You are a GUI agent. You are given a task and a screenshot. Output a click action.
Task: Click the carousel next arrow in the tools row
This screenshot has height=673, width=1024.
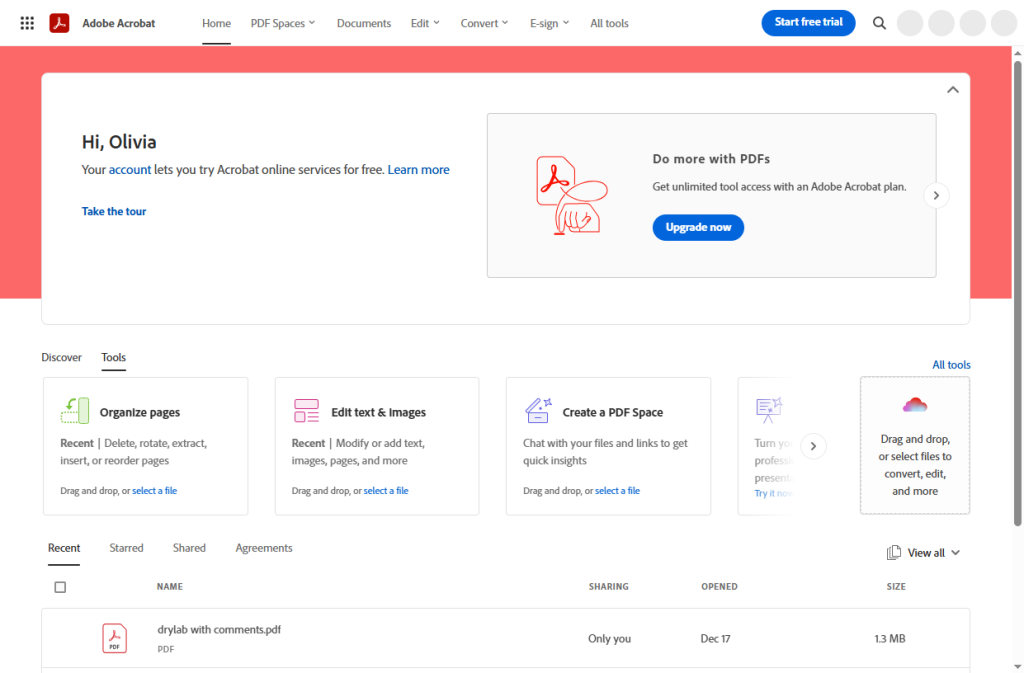coord(813,446)
